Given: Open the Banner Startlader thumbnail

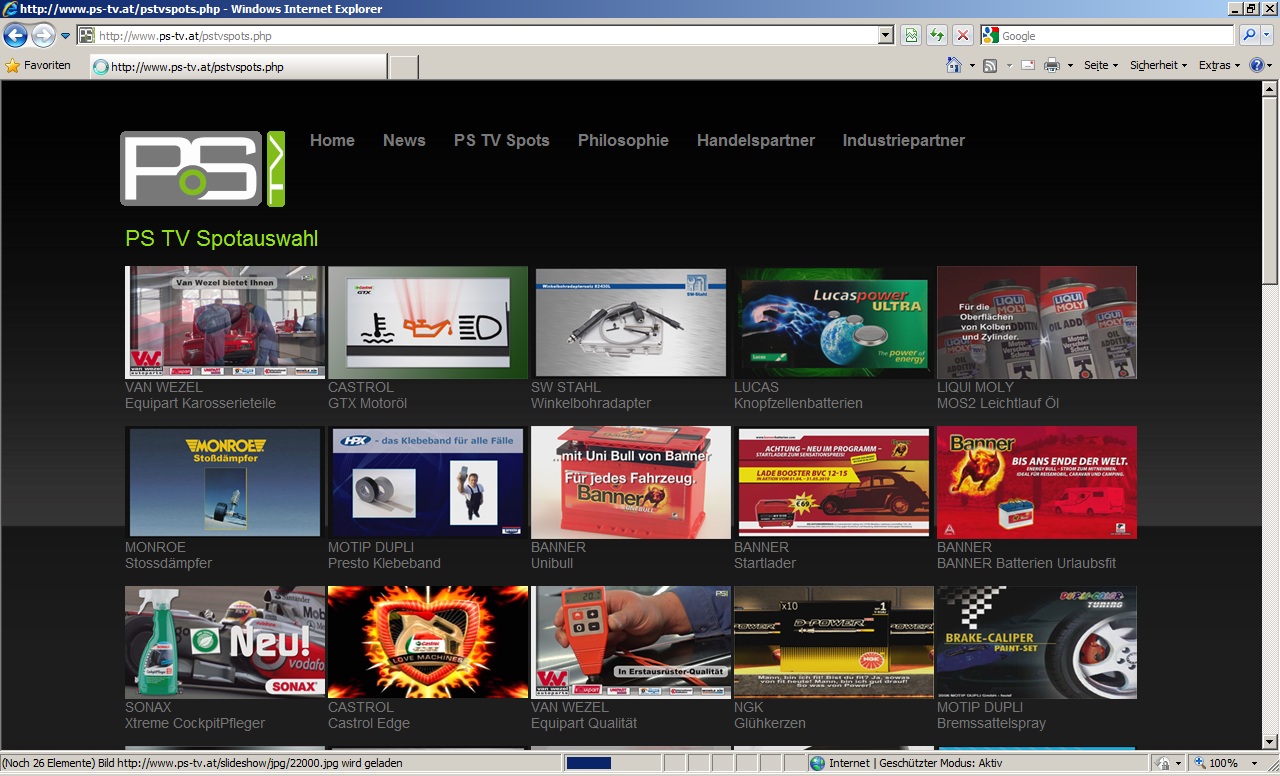Looking at the screenshot, I should (x=834, y=482).
